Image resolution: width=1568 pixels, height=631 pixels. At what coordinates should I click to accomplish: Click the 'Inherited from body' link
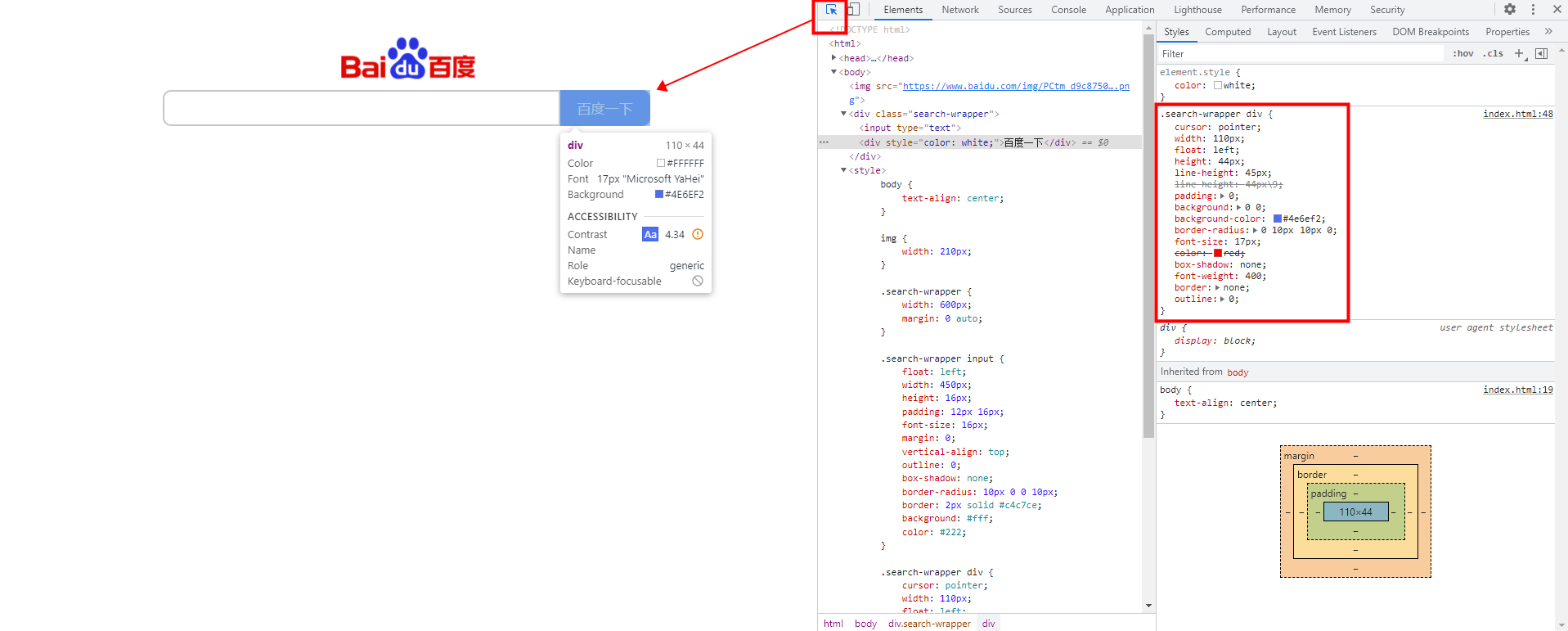click(x=1238, y=372)
